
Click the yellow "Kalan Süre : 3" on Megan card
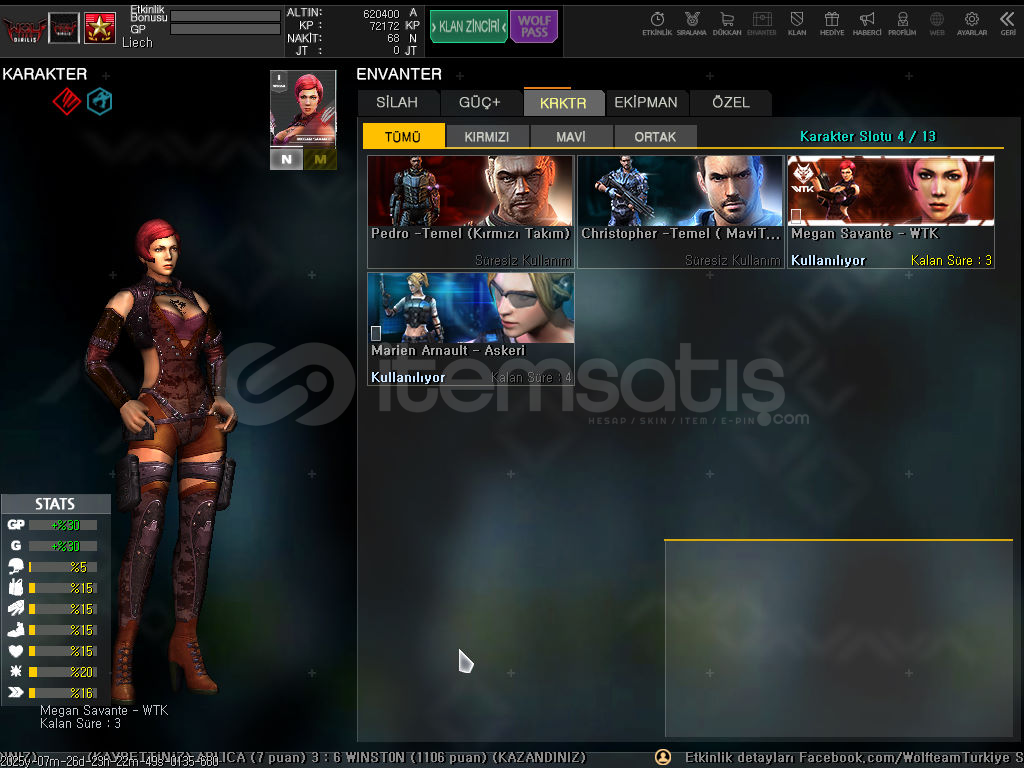tap(952, 260)
